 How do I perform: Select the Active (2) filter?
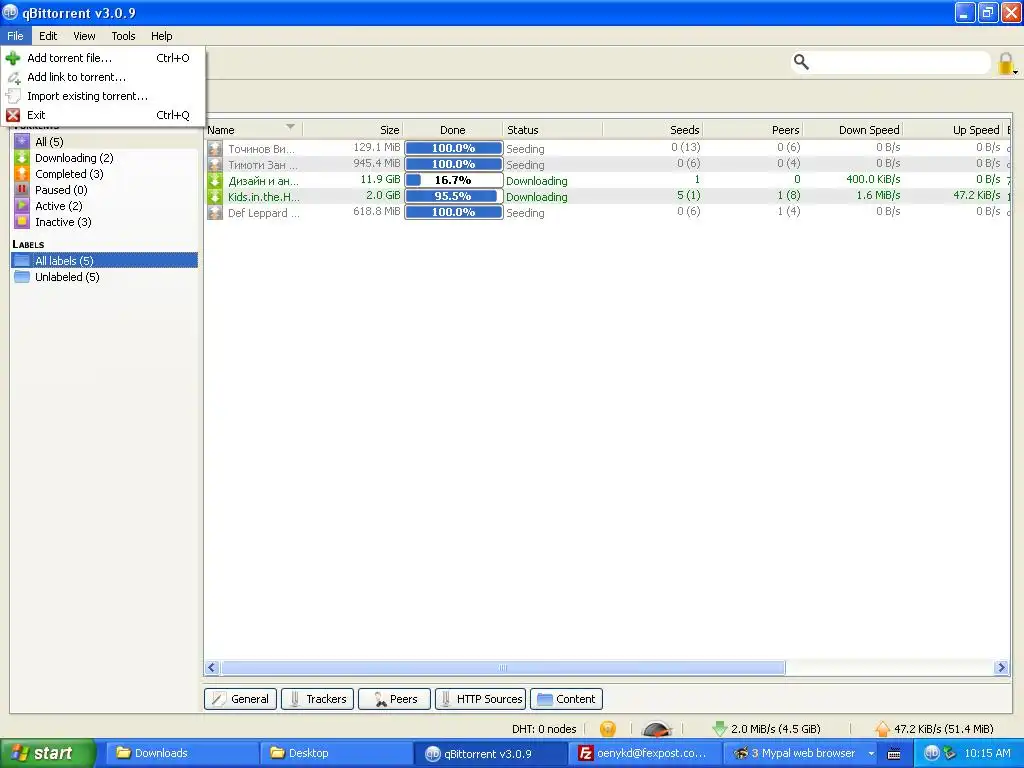point(104,206)
